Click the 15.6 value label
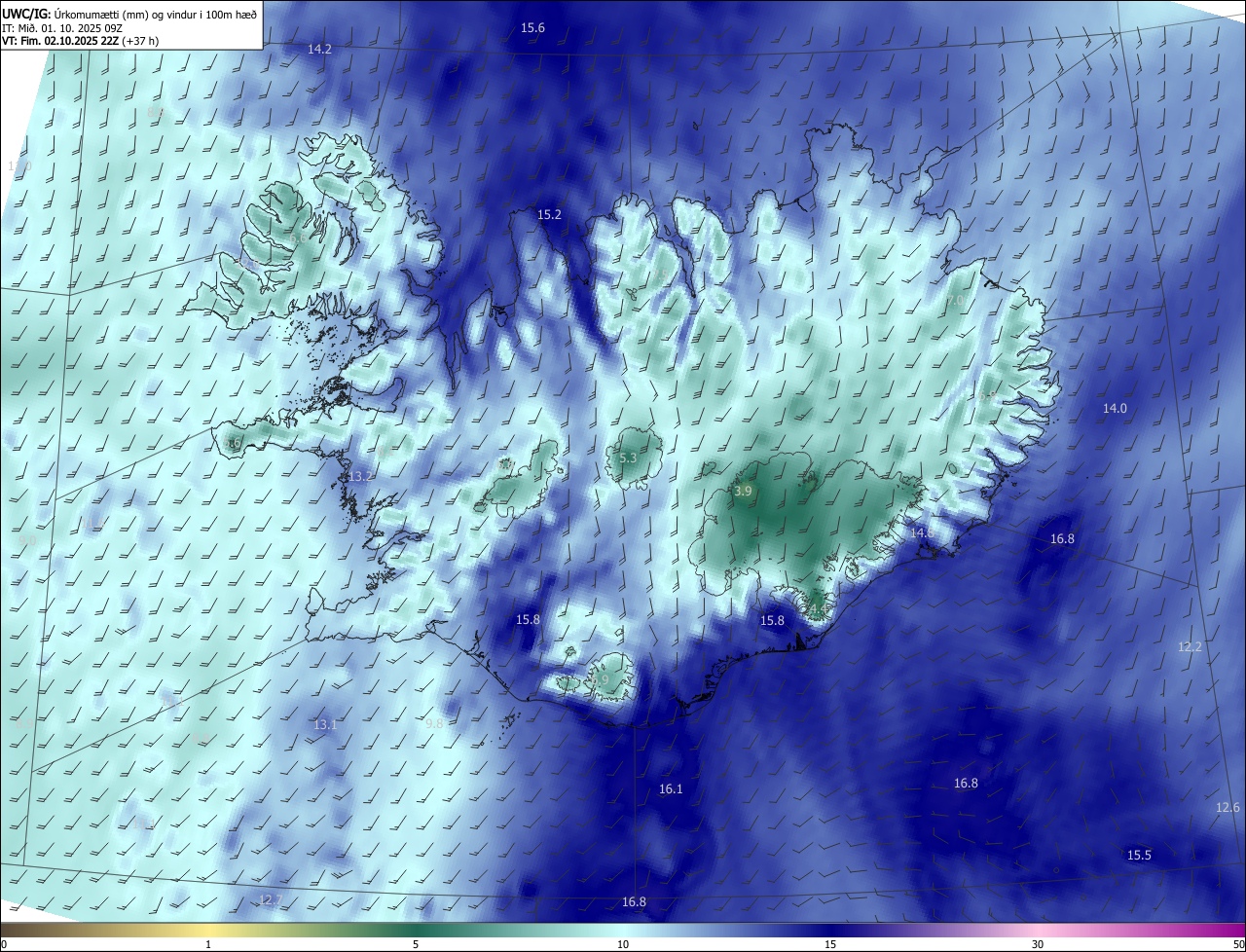1246x952 pixels. (532, 28)
